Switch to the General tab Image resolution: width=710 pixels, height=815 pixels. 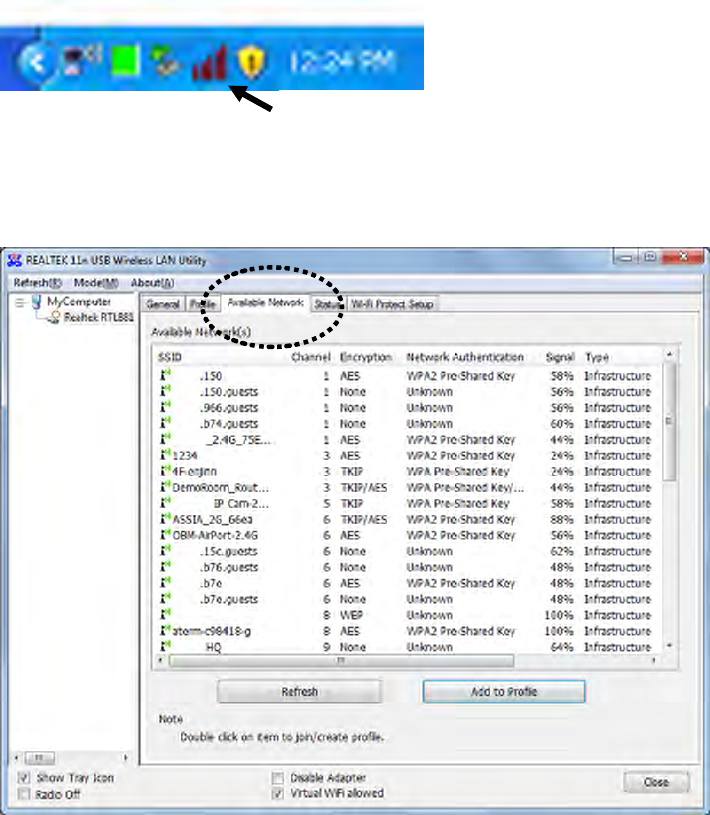tap(163, 304)
